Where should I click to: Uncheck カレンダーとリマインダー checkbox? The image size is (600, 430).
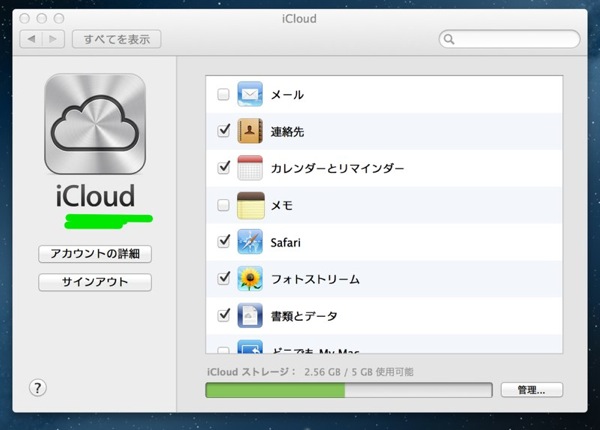[223, 168]
